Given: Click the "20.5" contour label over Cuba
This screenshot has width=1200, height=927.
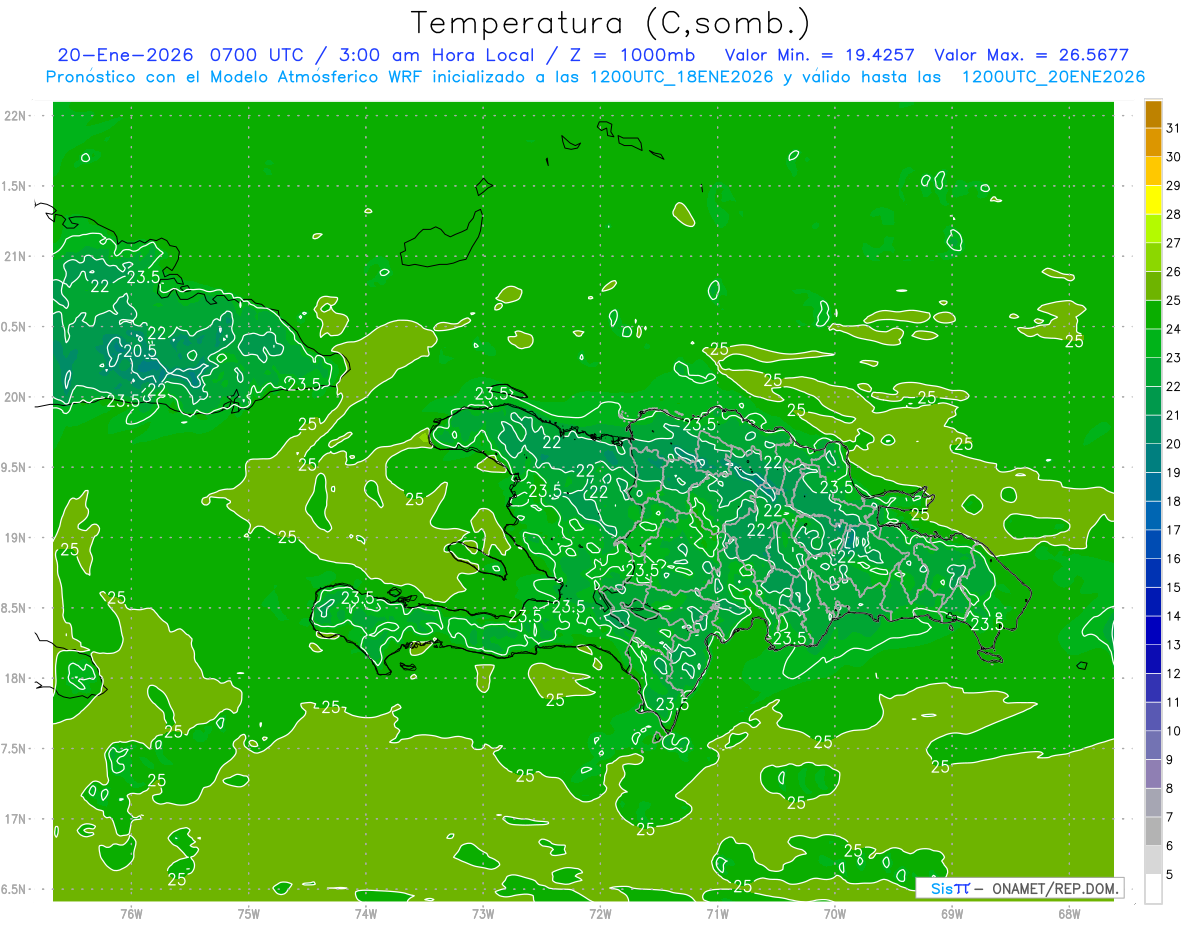Looking at the screenshot, I should click(140, 350).
